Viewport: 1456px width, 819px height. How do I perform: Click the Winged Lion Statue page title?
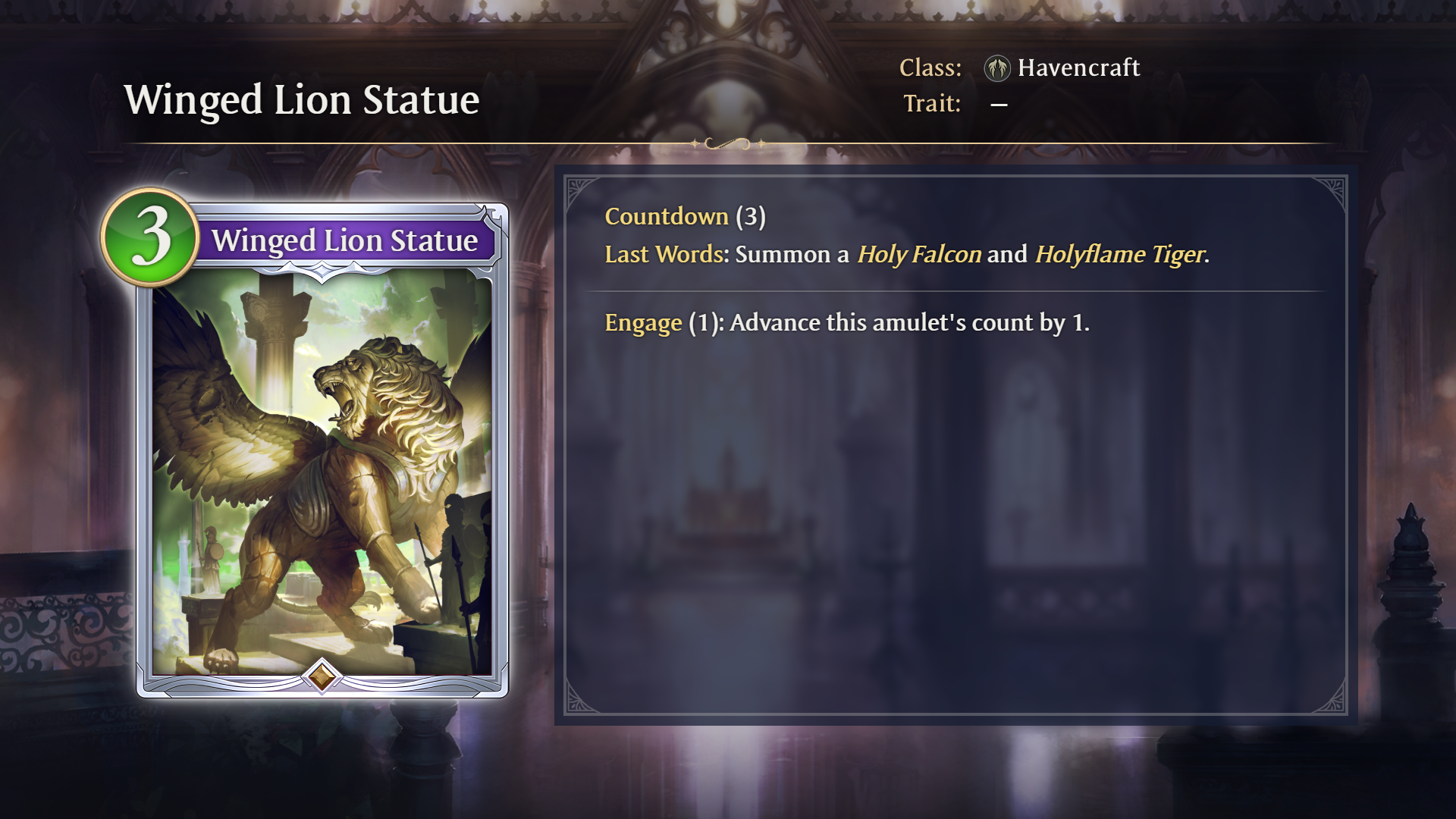coord(302,99)
